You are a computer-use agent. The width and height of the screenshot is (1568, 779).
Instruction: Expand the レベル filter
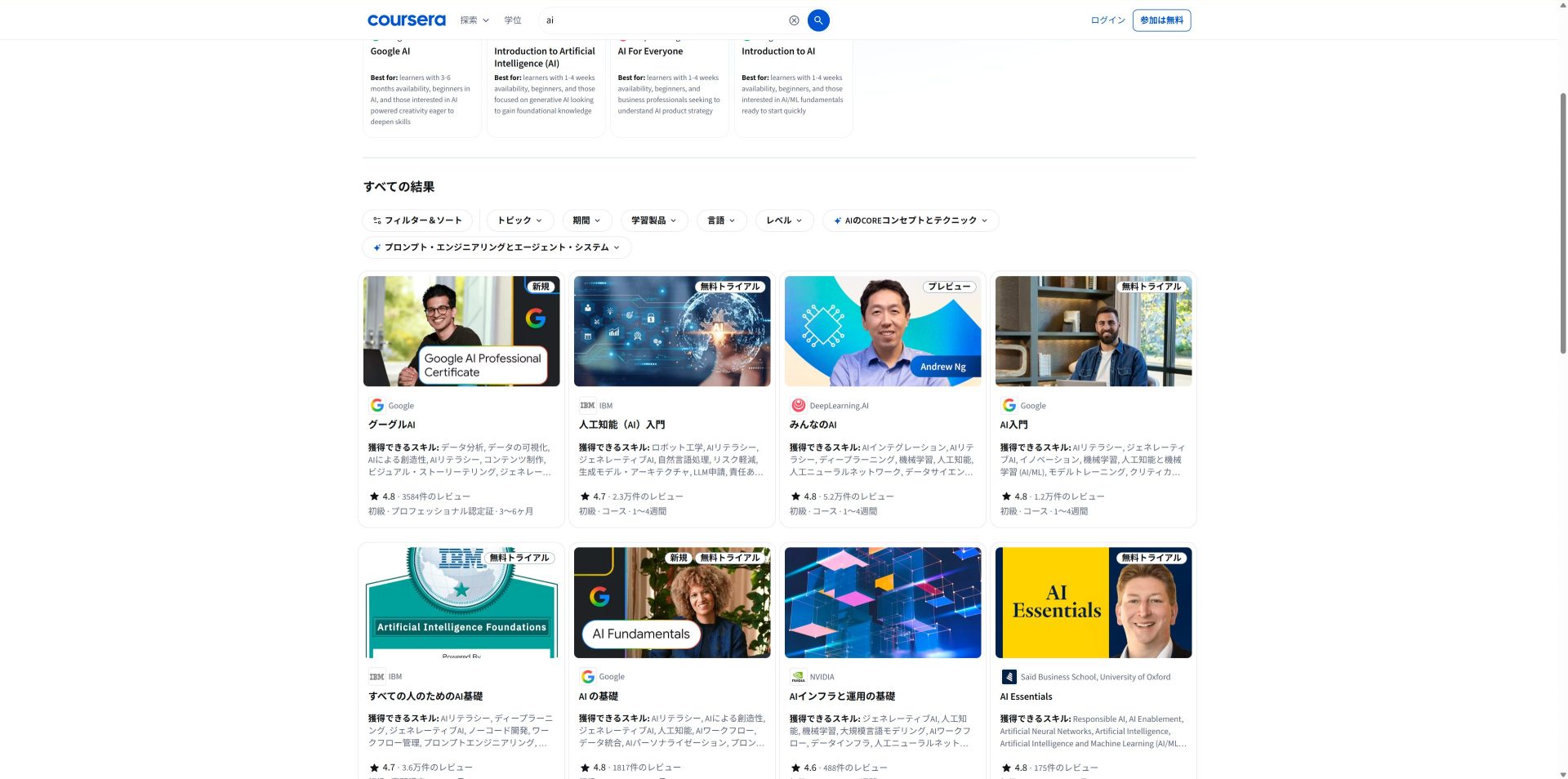784,220
